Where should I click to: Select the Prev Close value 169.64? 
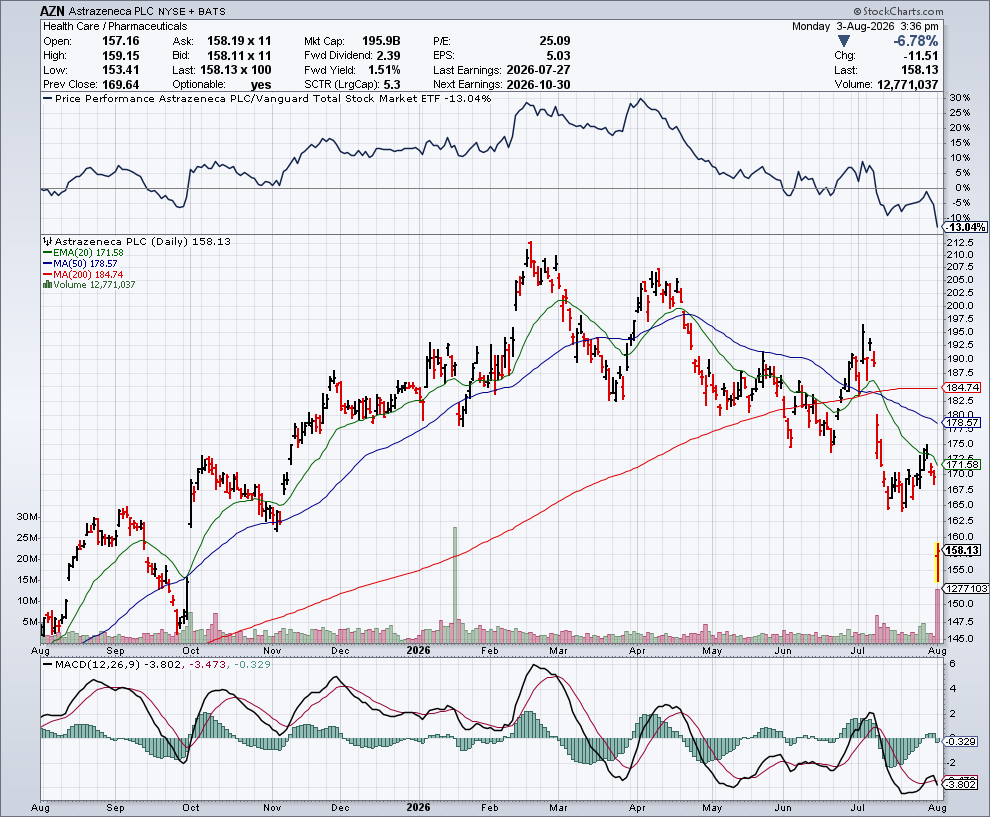point(121,85)
